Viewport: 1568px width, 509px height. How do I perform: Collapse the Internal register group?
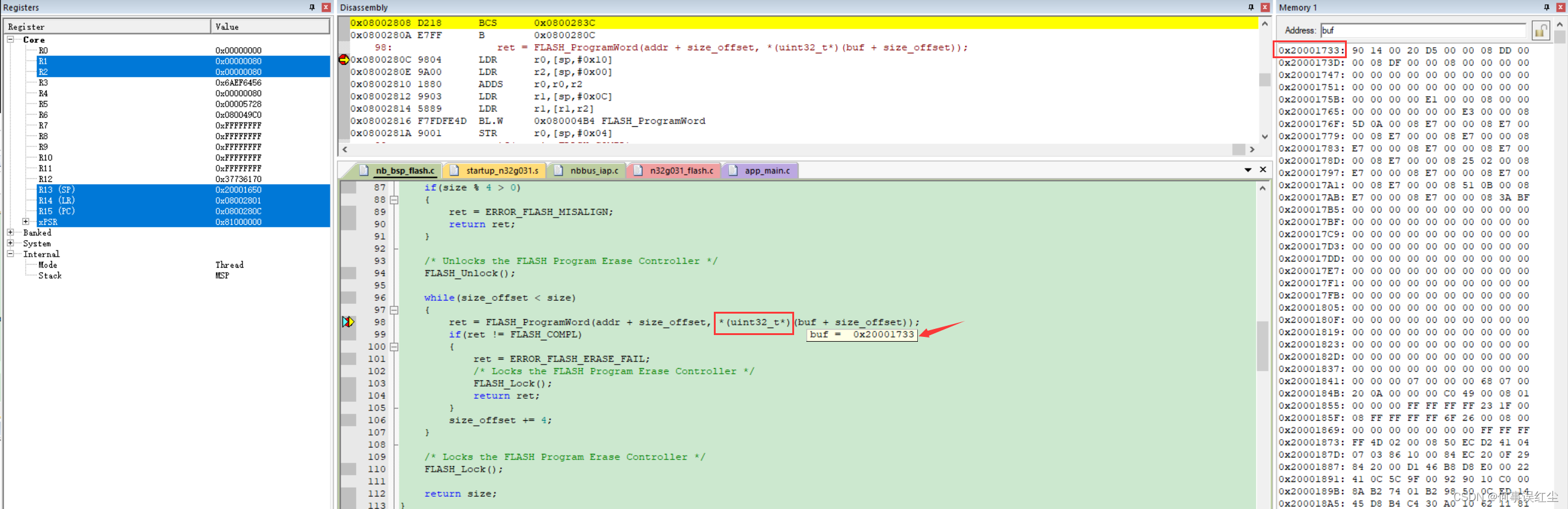tap(10, 254)
